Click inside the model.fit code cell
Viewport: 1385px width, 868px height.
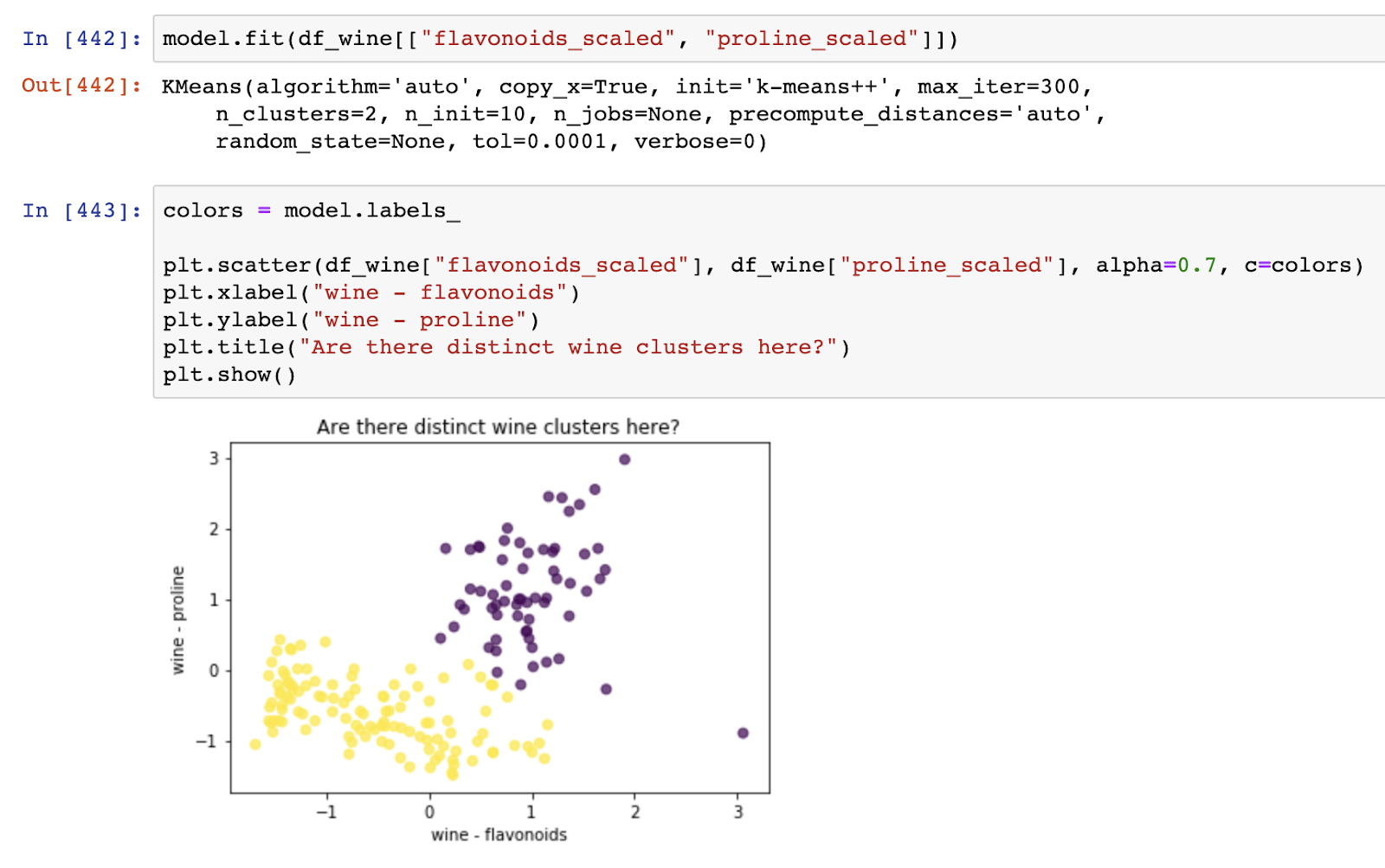pos(769,39)
